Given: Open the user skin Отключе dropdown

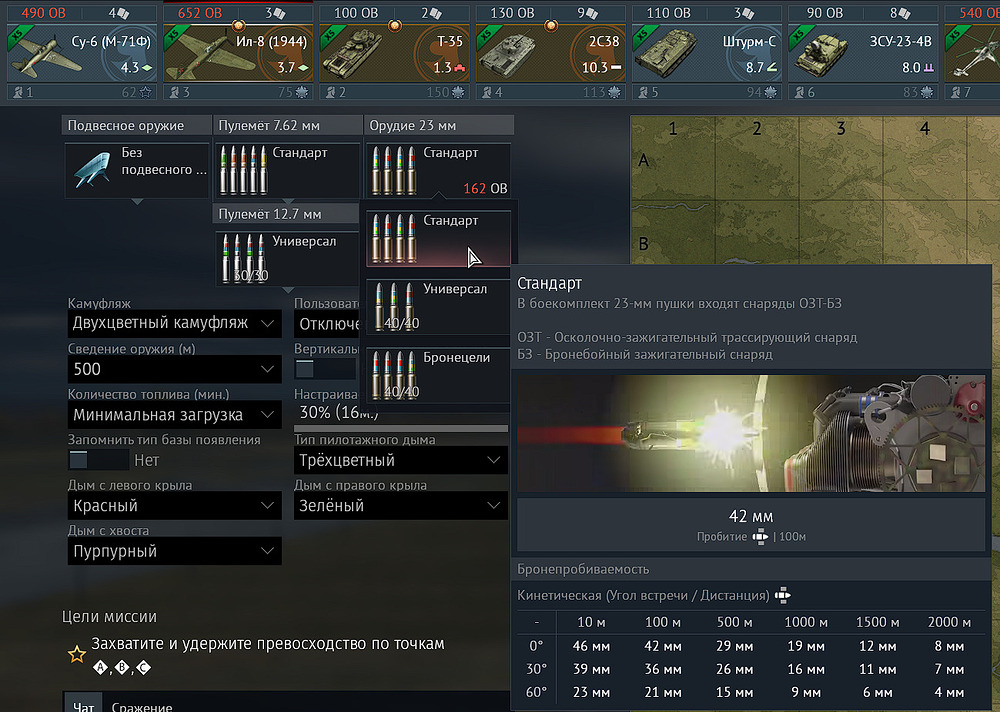Looking at the screenshot, I should tap(327, 323).
